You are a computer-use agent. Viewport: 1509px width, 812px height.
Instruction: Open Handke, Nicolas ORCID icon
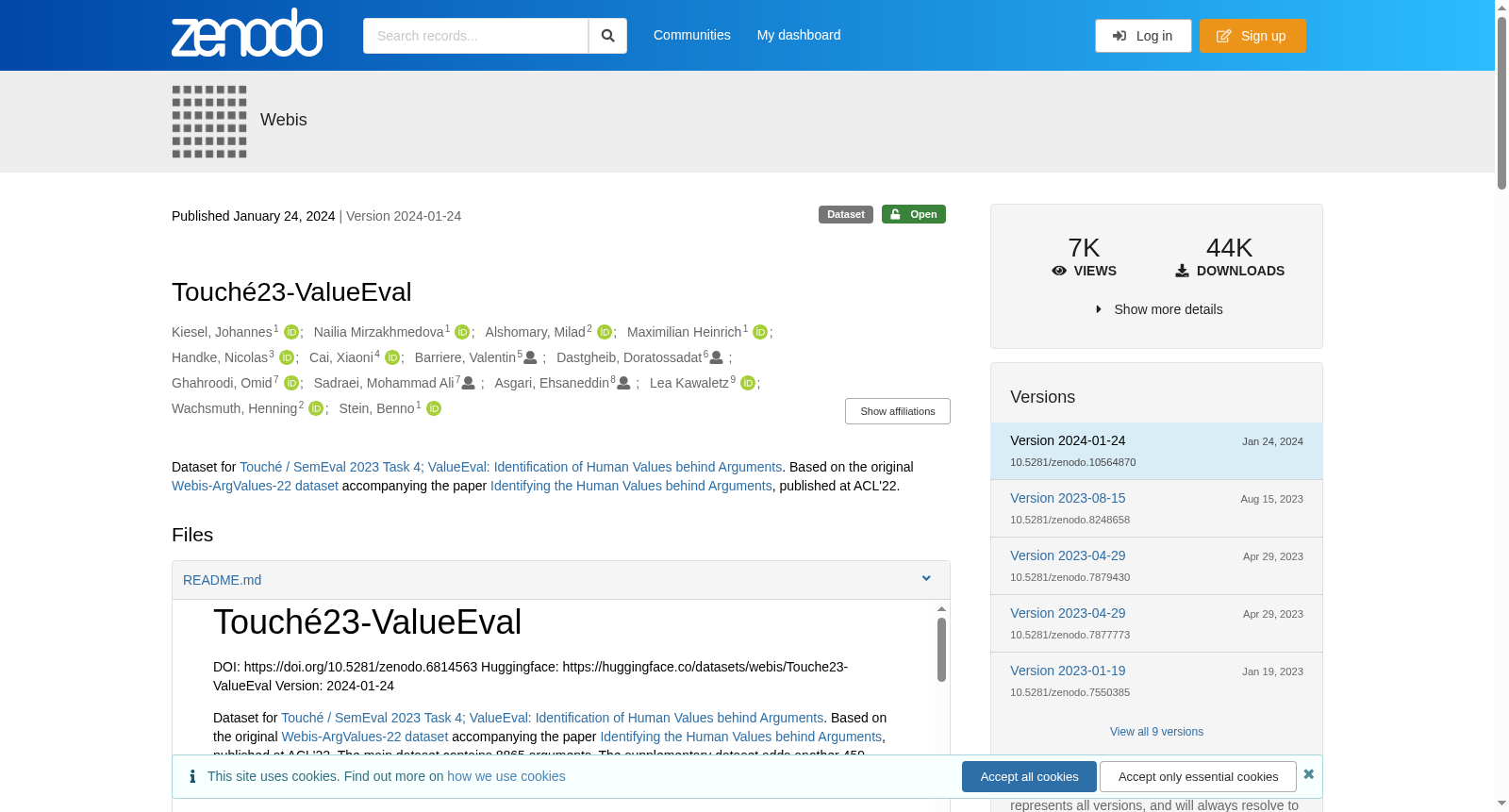(x=287, y=357)
